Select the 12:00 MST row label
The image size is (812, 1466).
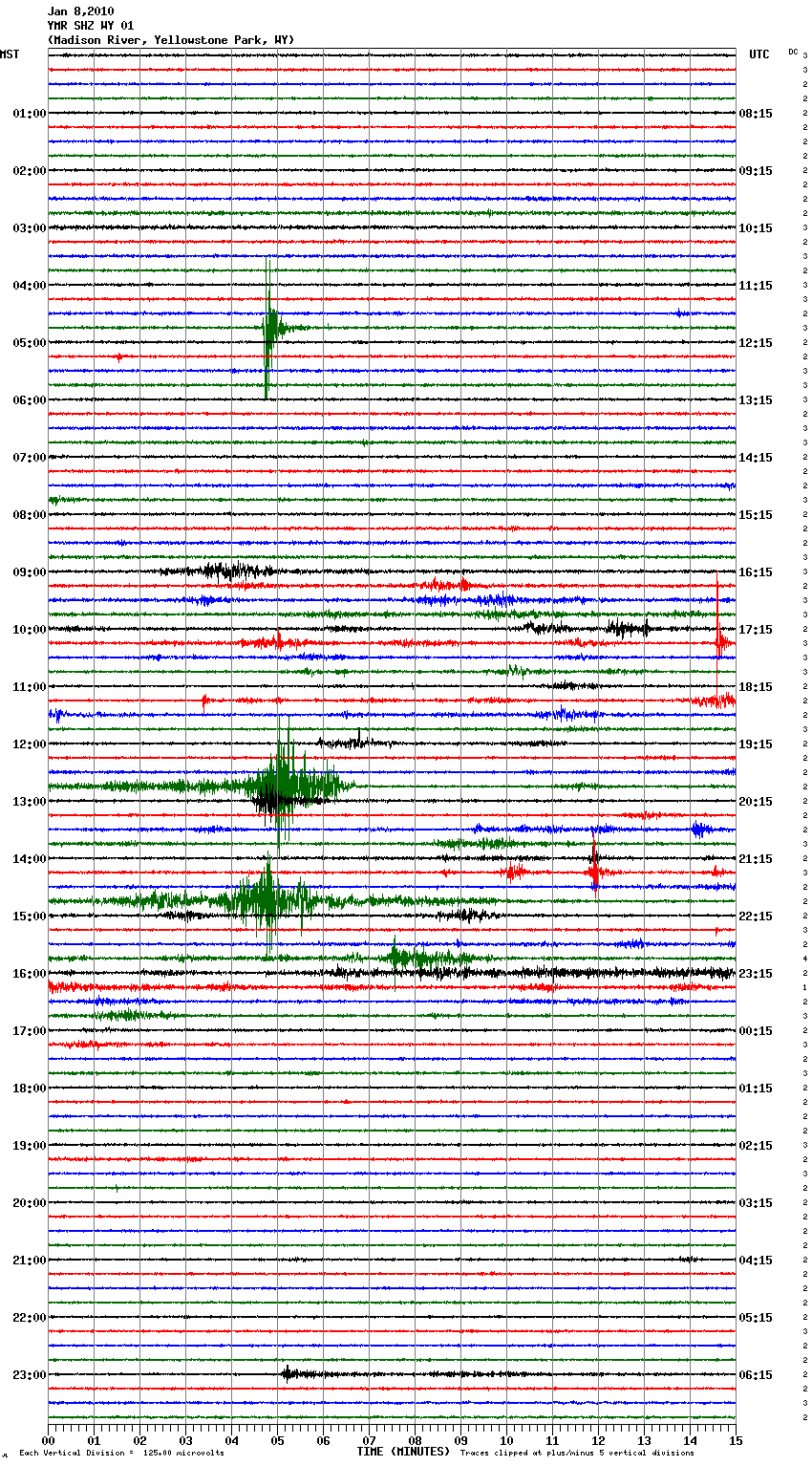29,744
